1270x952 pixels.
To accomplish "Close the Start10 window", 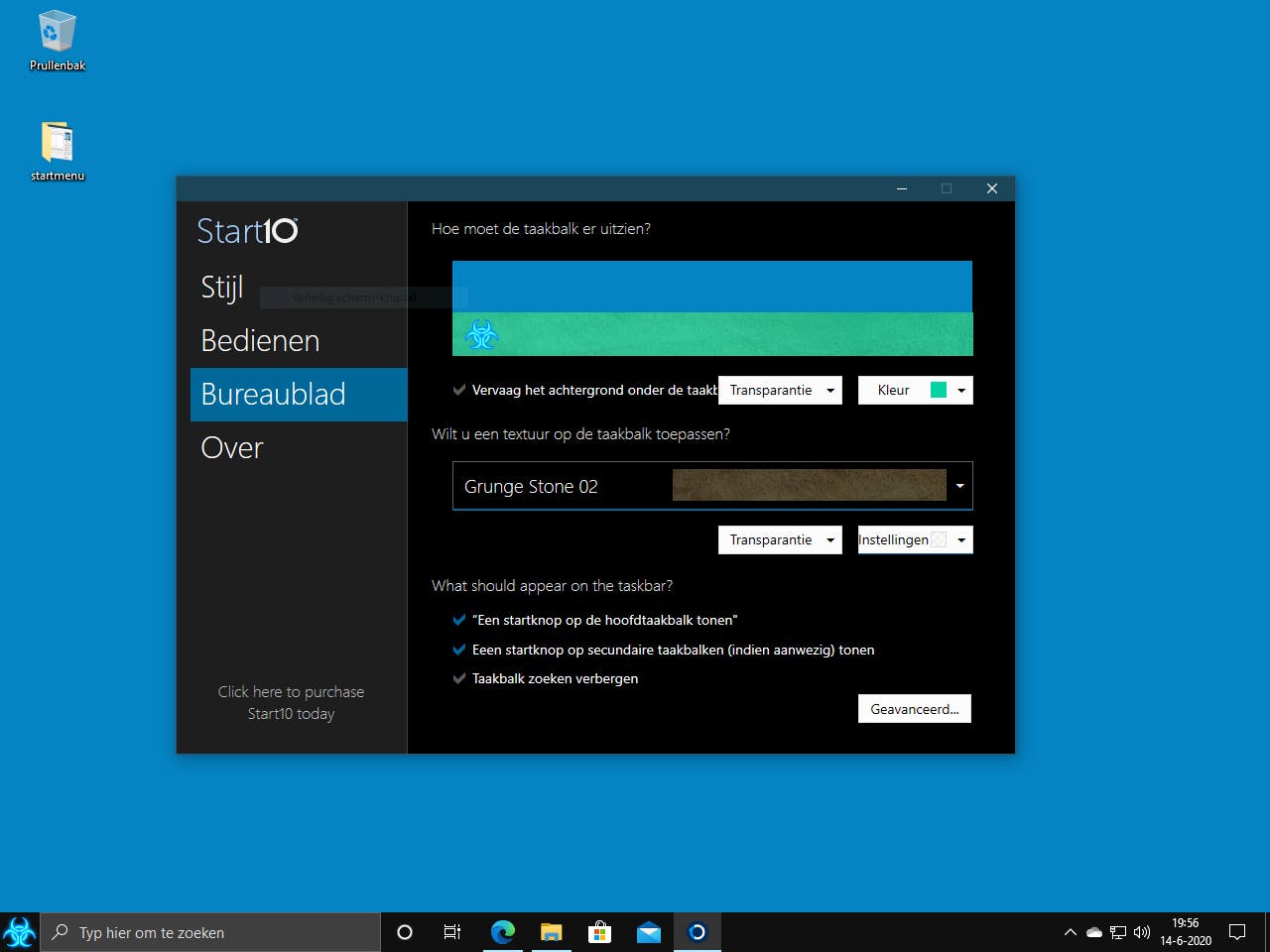I will pyautogui.click(x=992, y=188).
